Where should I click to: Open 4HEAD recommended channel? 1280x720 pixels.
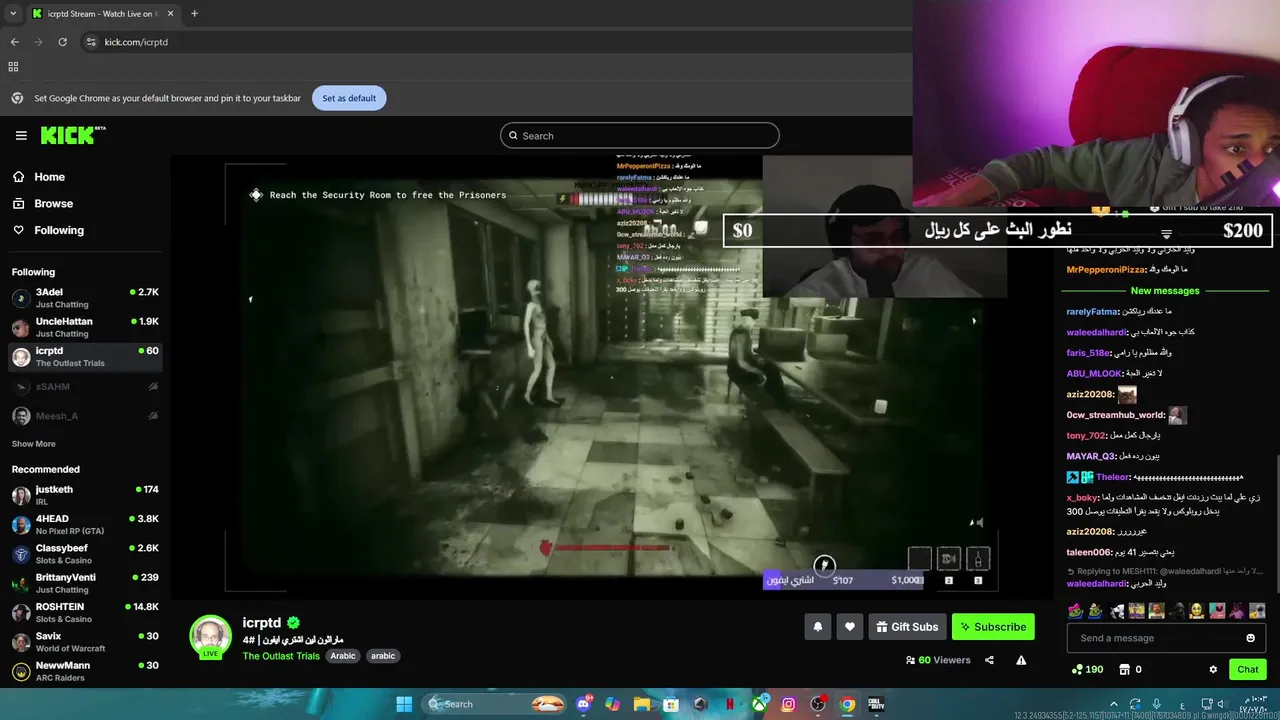(85, 524)
